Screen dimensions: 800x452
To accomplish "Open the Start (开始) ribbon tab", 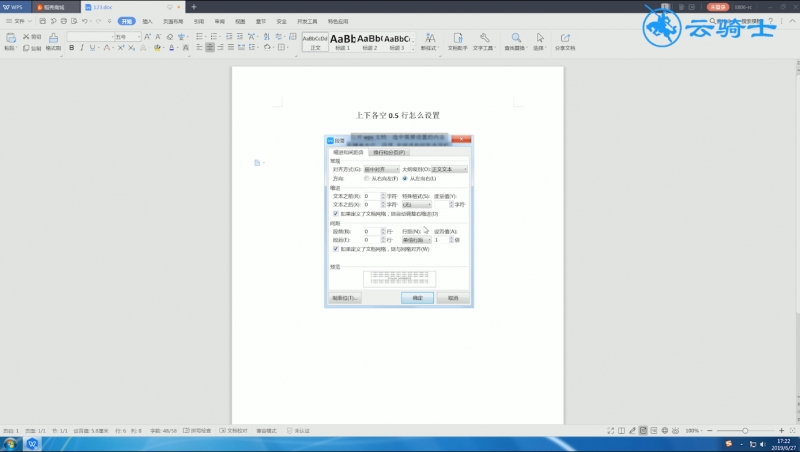I will 127,21.
